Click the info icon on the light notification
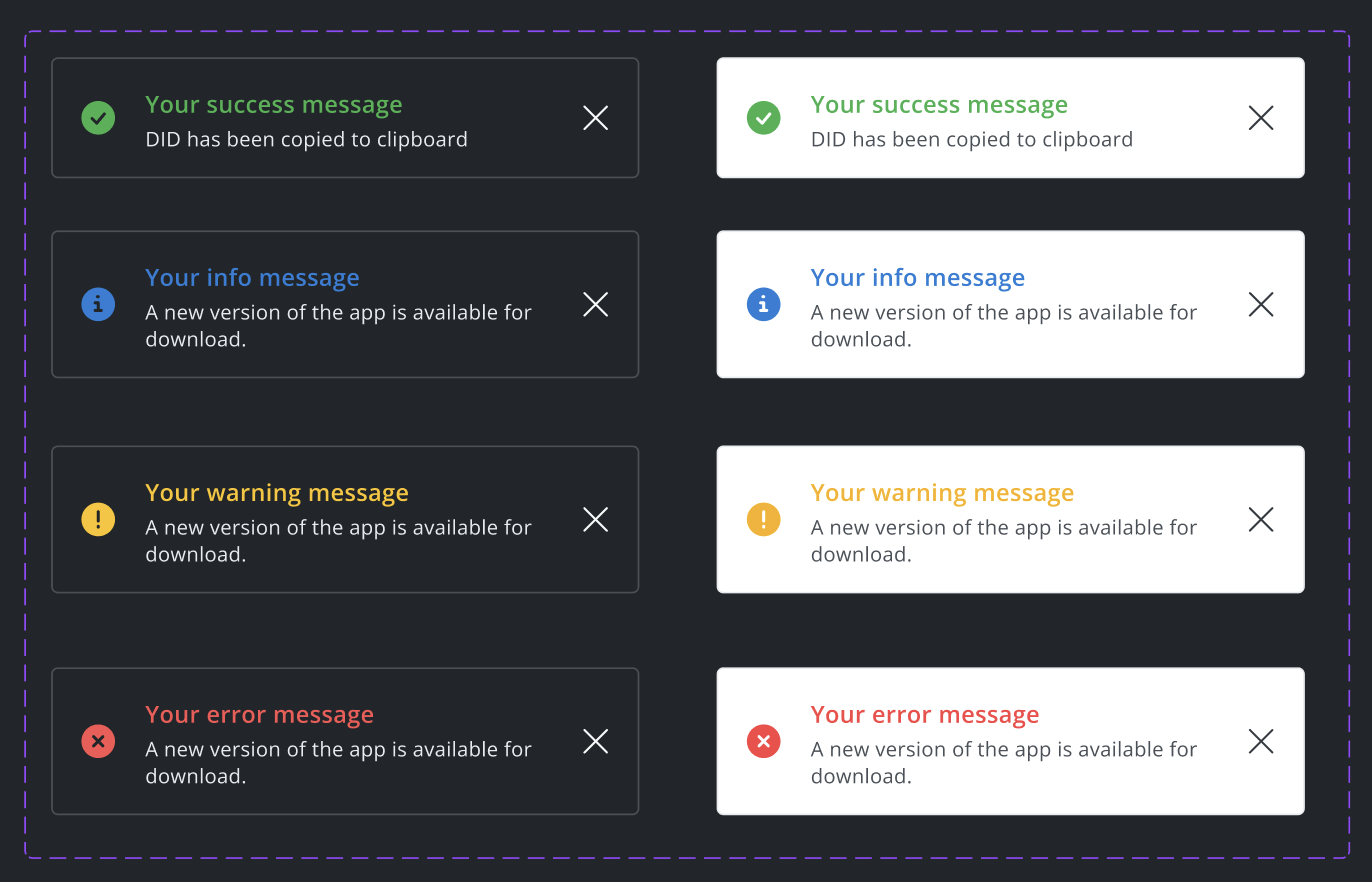This screenshot has height=882, width=1372. [764, 304]
